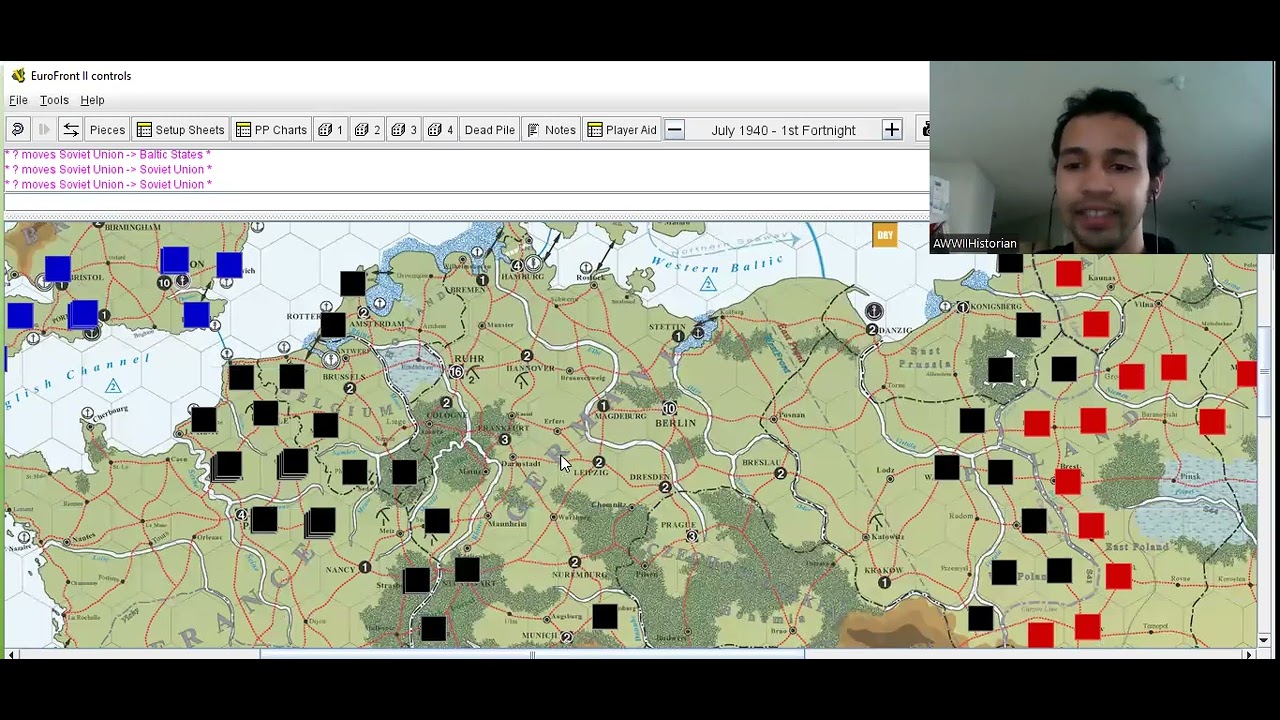Roll dice button 1
Viewport: 1280px width, 720px height.
click(x=330, y=130)
